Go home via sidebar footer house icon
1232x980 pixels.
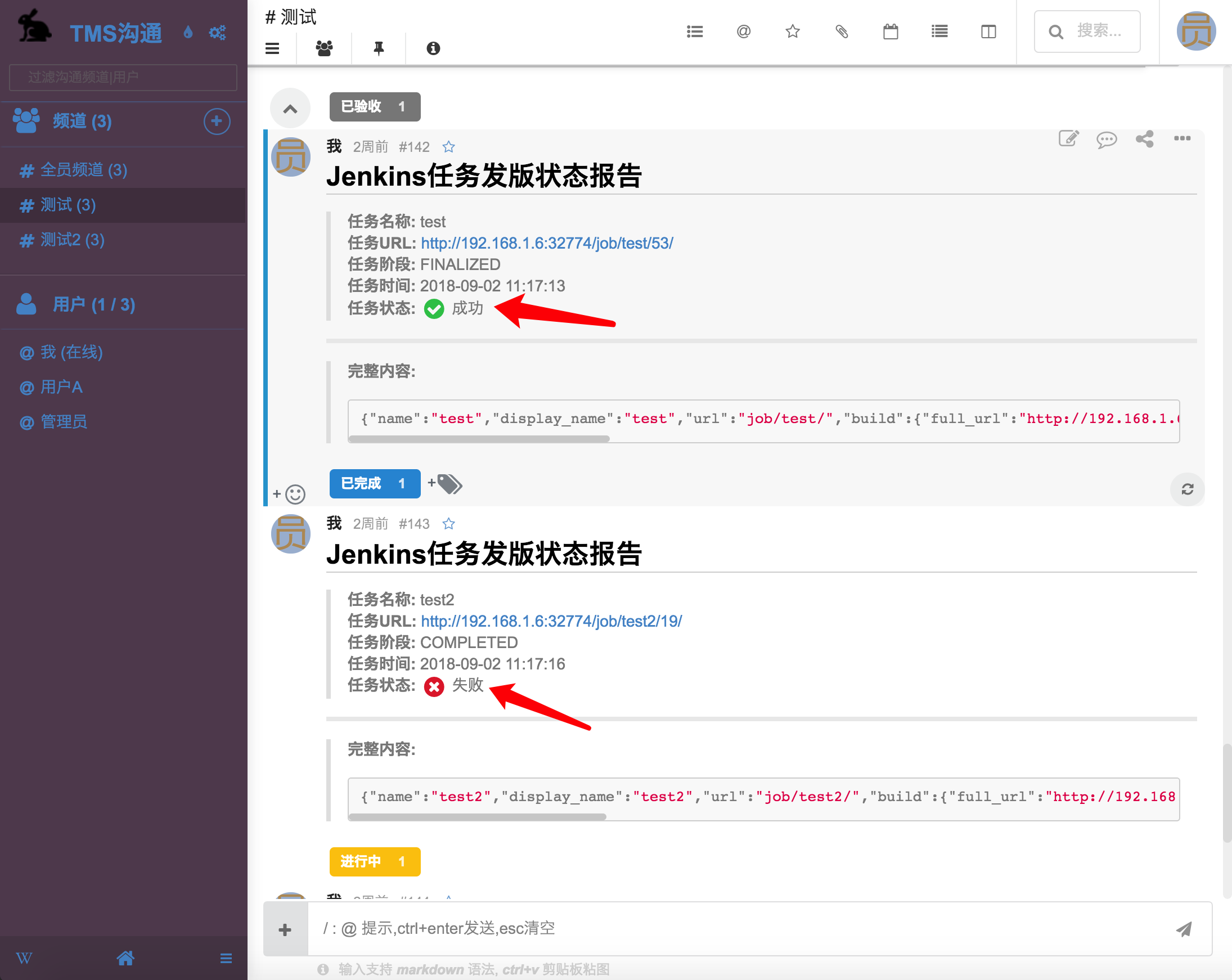(125, 958)
